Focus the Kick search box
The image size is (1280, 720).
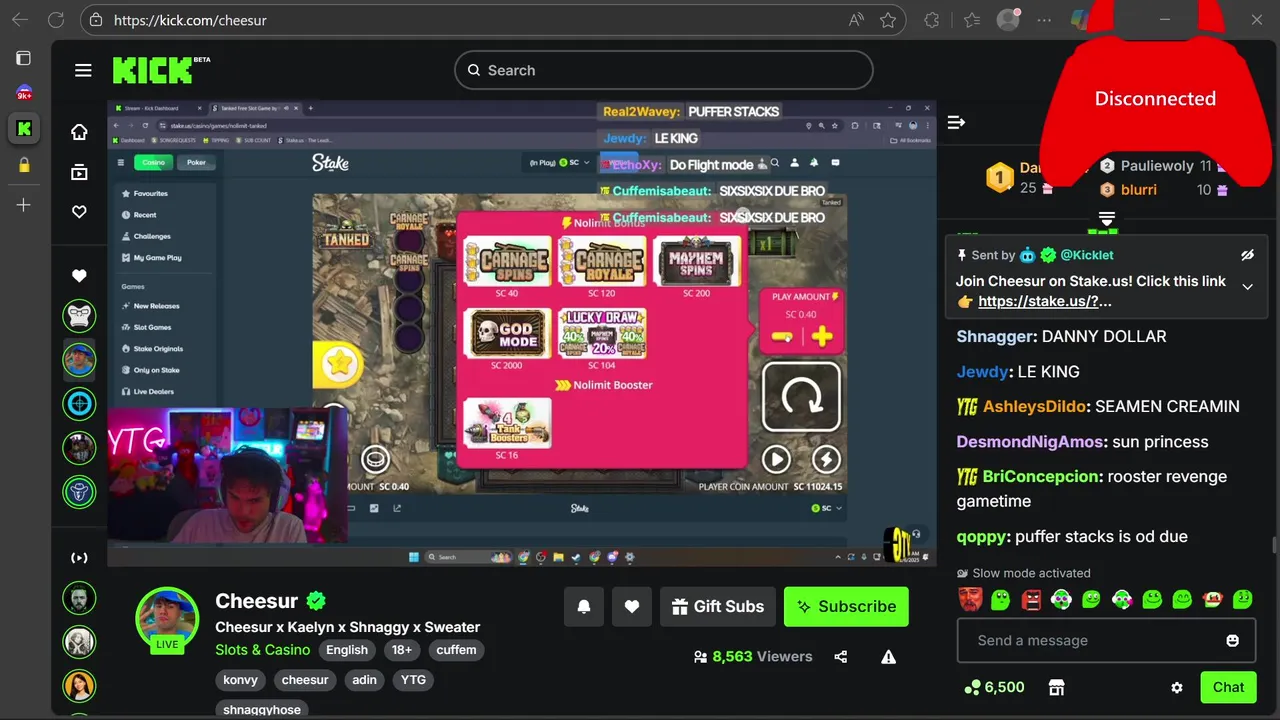pyautogui.click(x=664, y=70)
